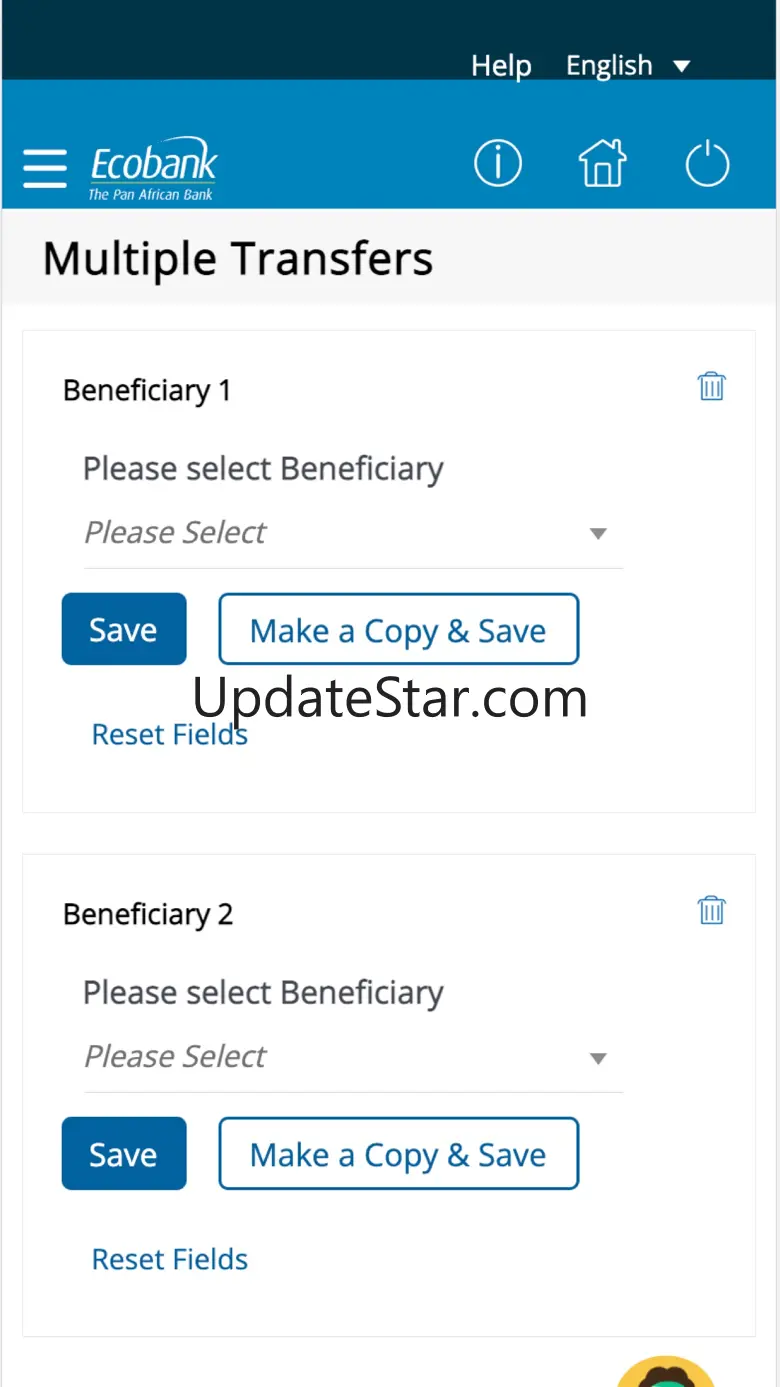Reset Fields for Beneficiary 2
The image size is (780, 1387).
click(170, 1259)
